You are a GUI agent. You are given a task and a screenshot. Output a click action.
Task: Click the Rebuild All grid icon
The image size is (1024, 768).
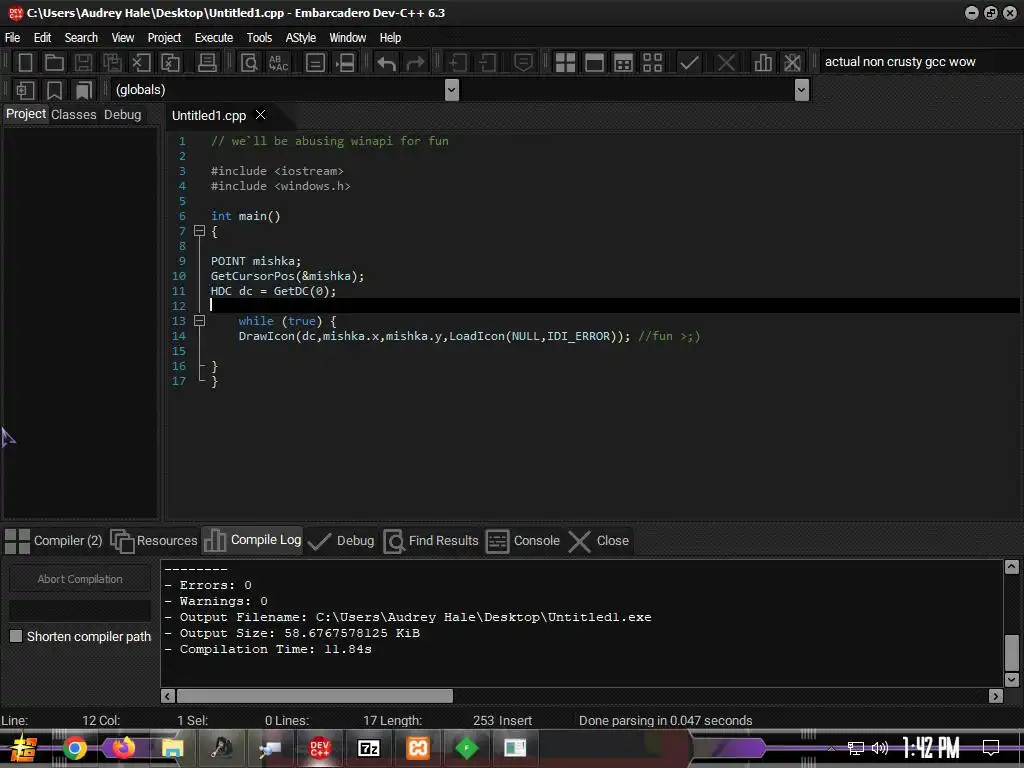click(x=652, y=63)
